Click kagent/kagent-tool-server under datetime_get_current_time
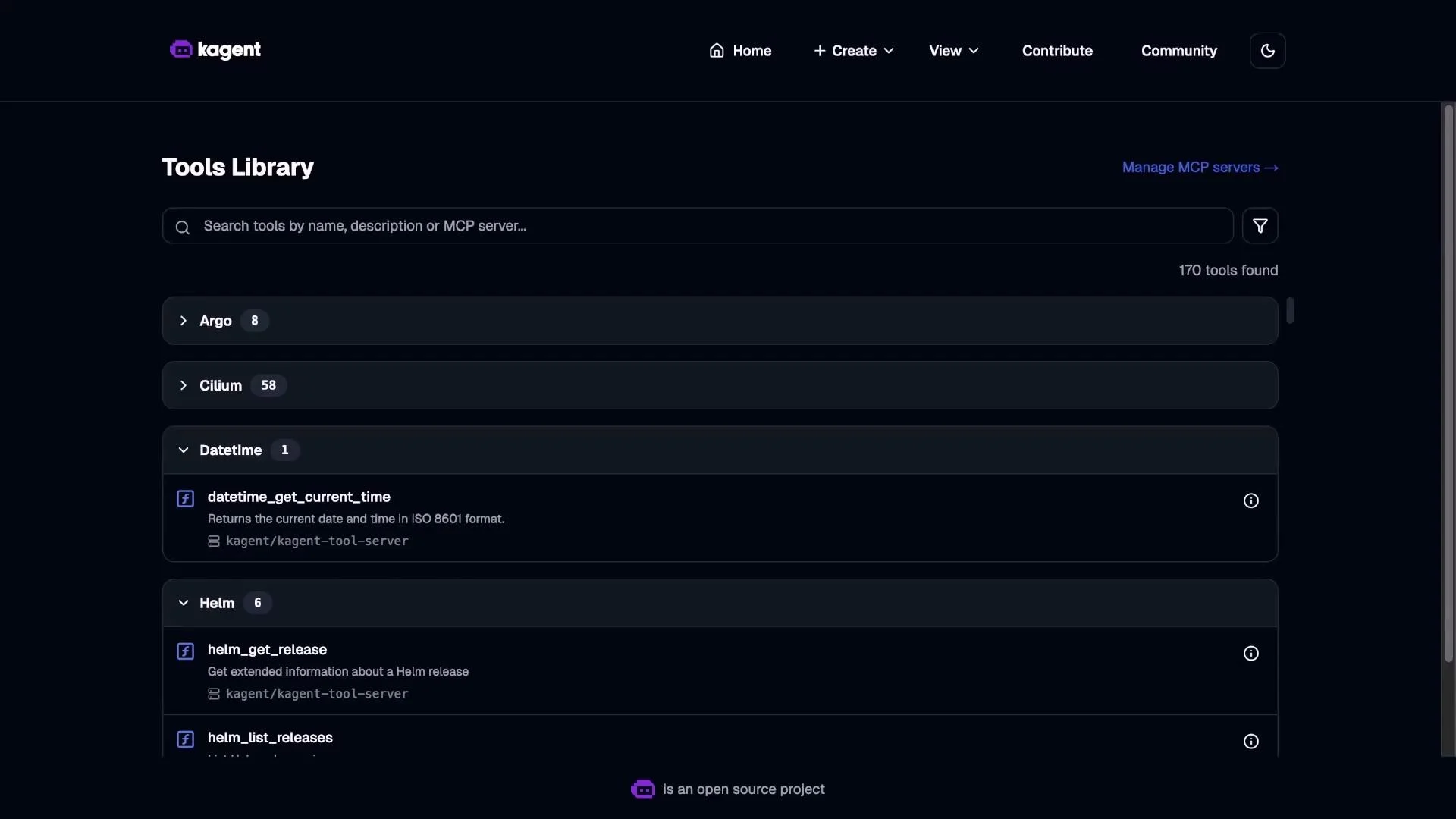1456x819 pixels. pos(317,541)
